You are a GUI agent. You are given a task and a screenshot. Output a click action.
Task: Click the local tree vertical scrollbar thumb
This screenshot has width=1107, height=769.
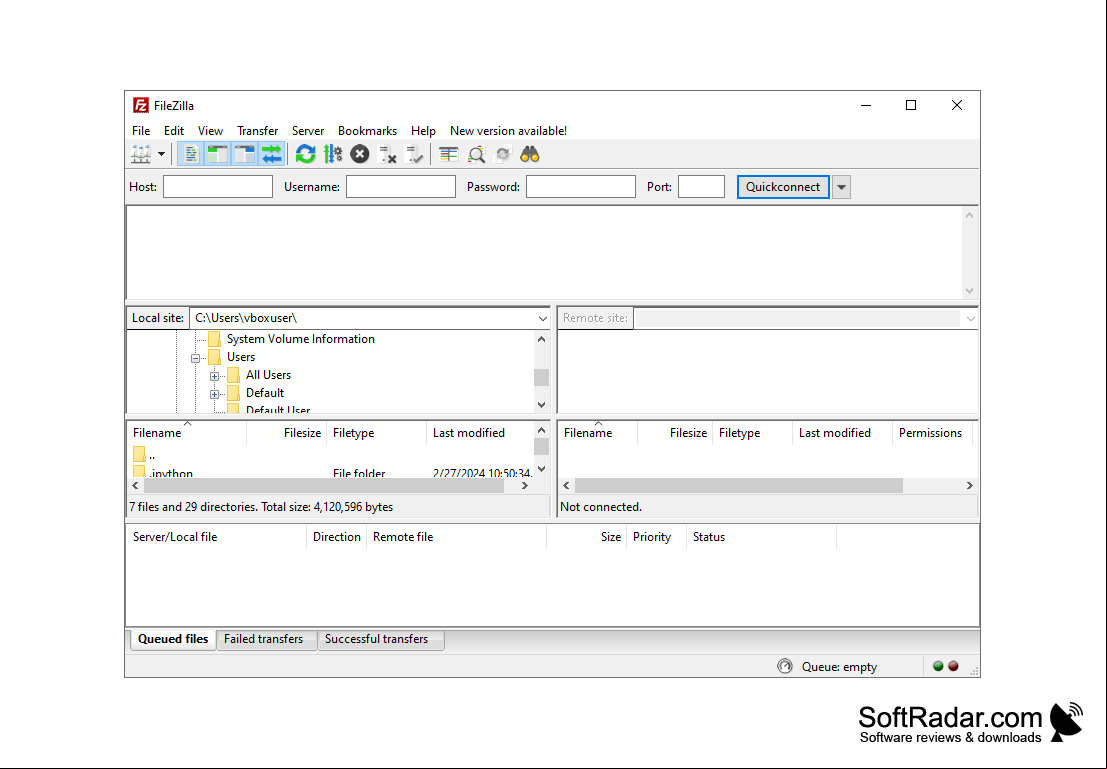point(541,377)
